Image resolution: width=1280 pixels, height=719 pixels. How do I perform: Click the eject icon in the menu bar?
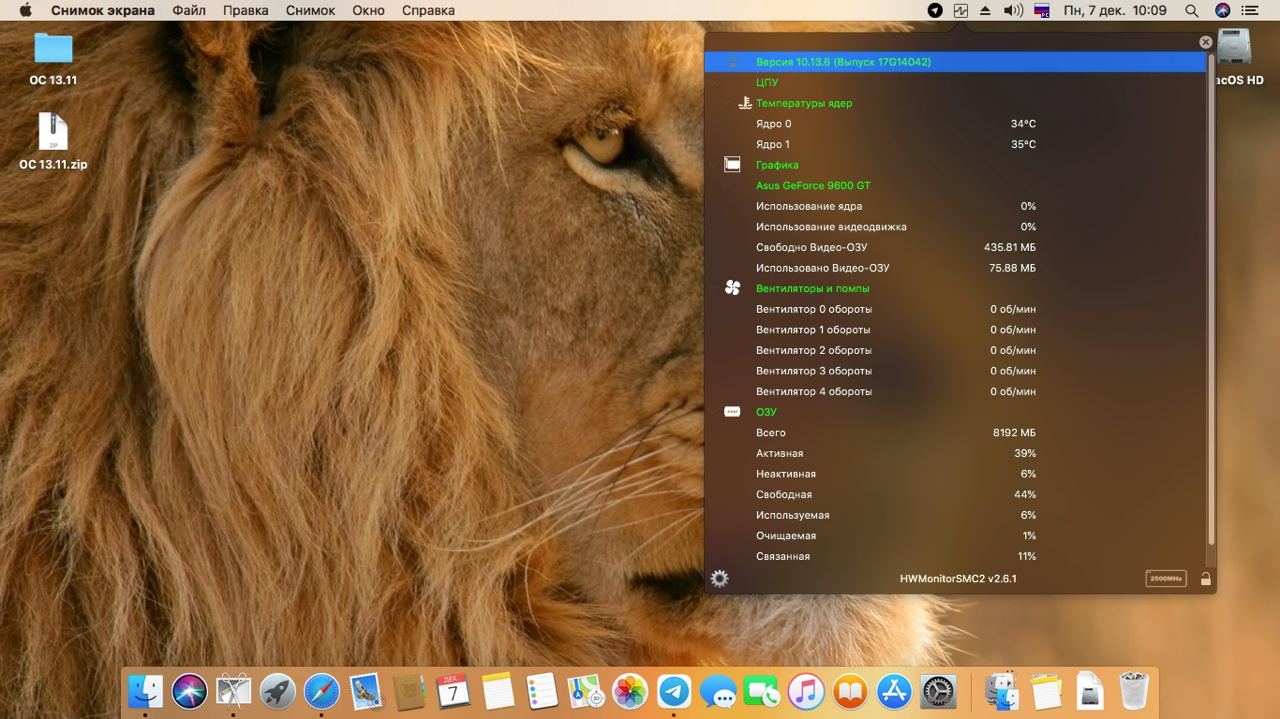pyautogui.click(x=985, y=10)
